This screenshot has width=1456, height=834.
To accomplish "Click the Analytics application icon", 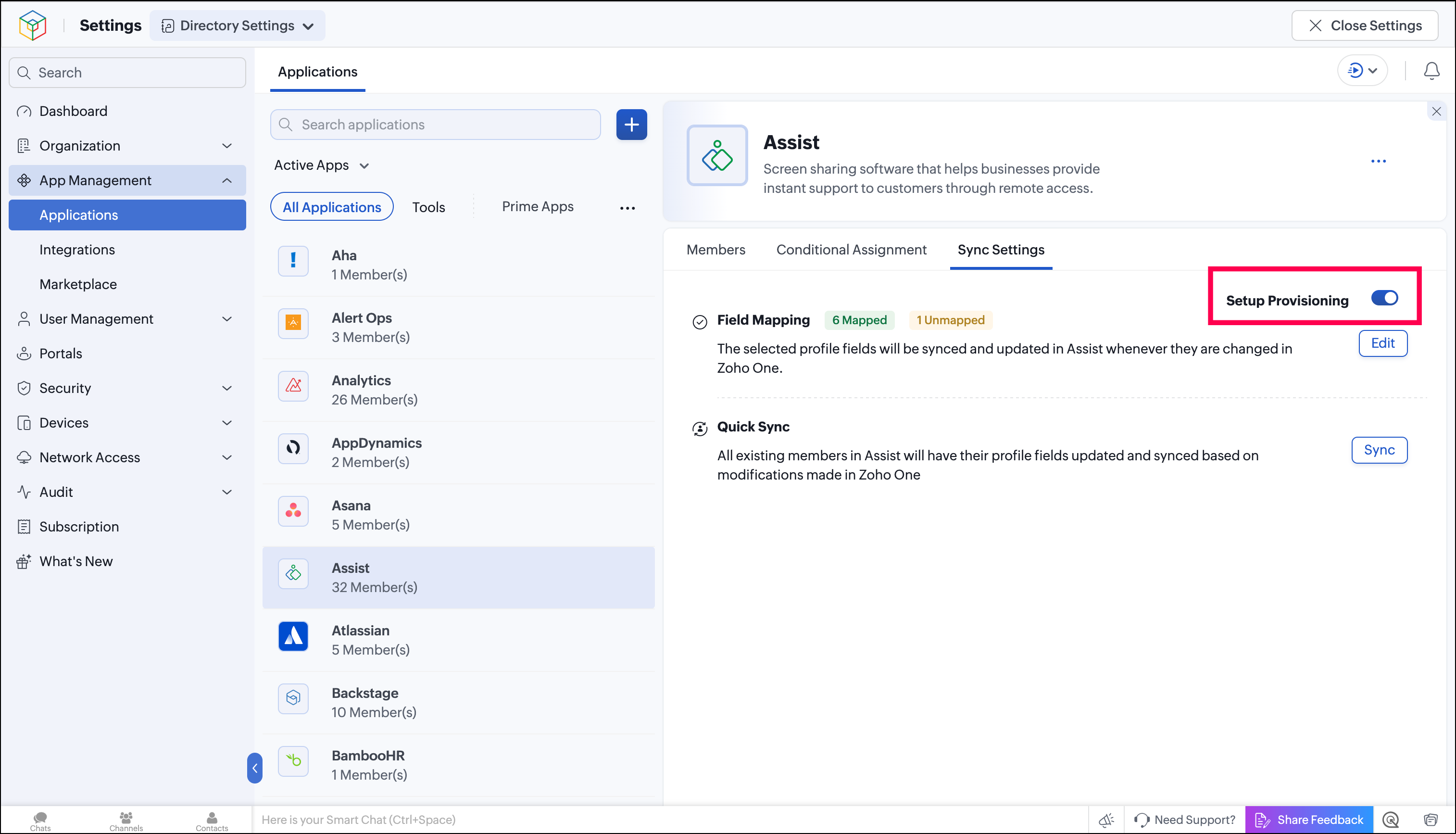I will click(x=293, y=385).
